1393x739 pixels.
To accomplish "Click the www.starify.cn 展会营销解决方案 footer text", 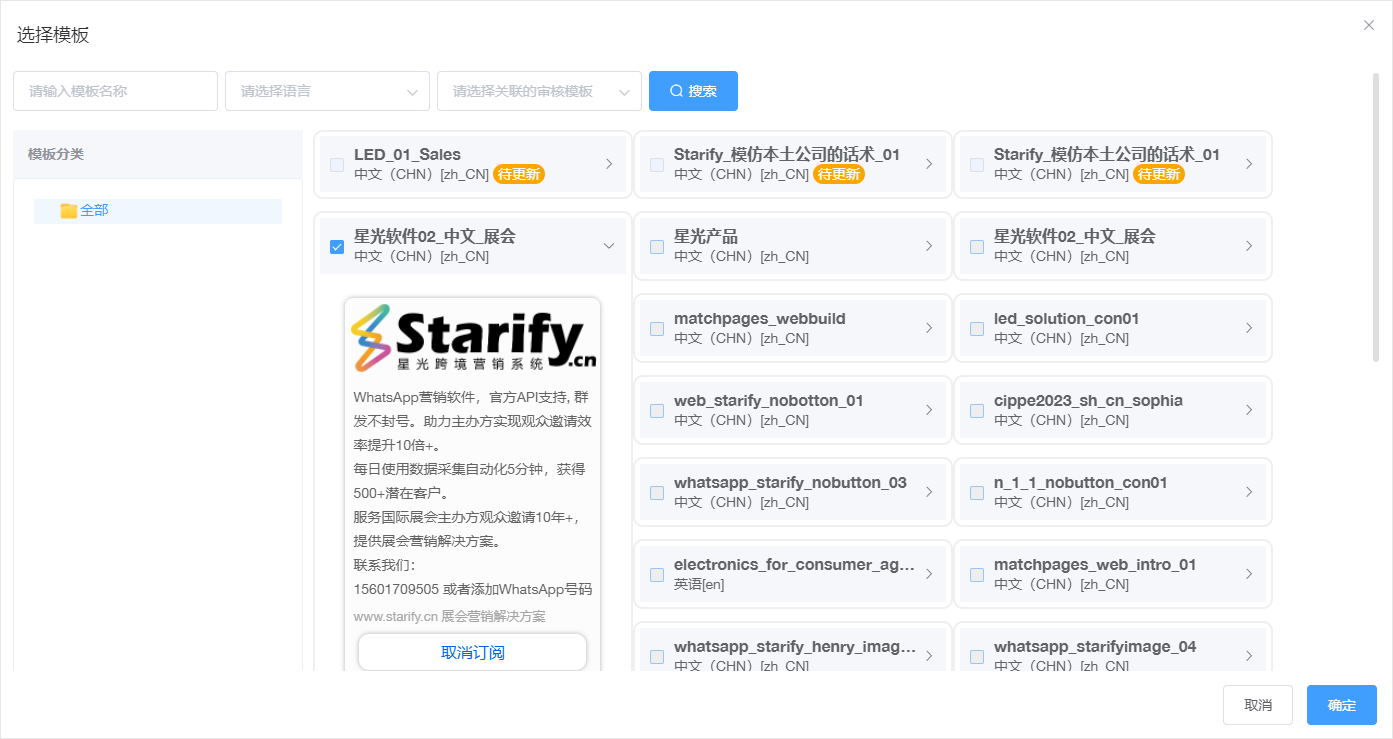I will [x=449, y=616].
